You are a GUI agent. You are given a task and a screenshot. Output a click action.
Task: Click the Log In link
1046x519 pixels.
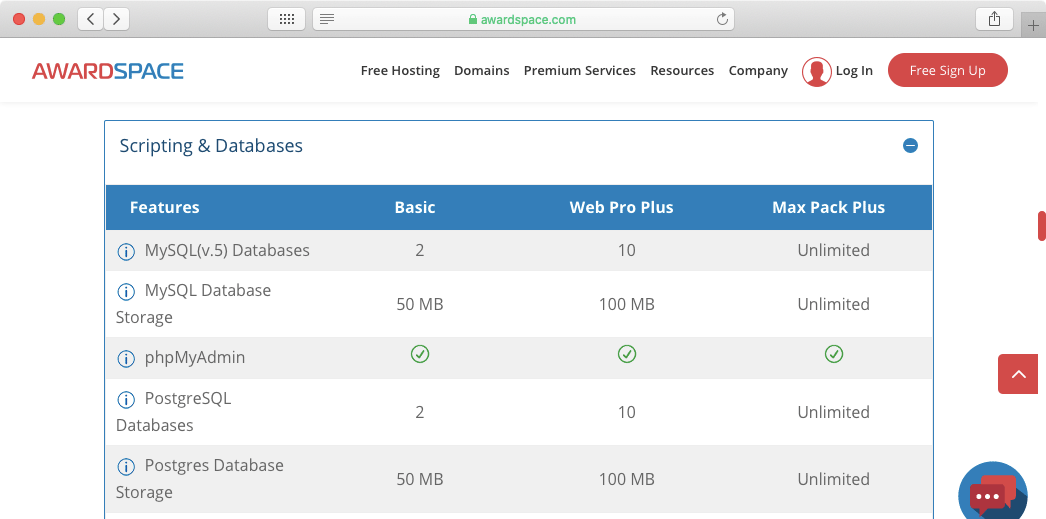(854, 71)
